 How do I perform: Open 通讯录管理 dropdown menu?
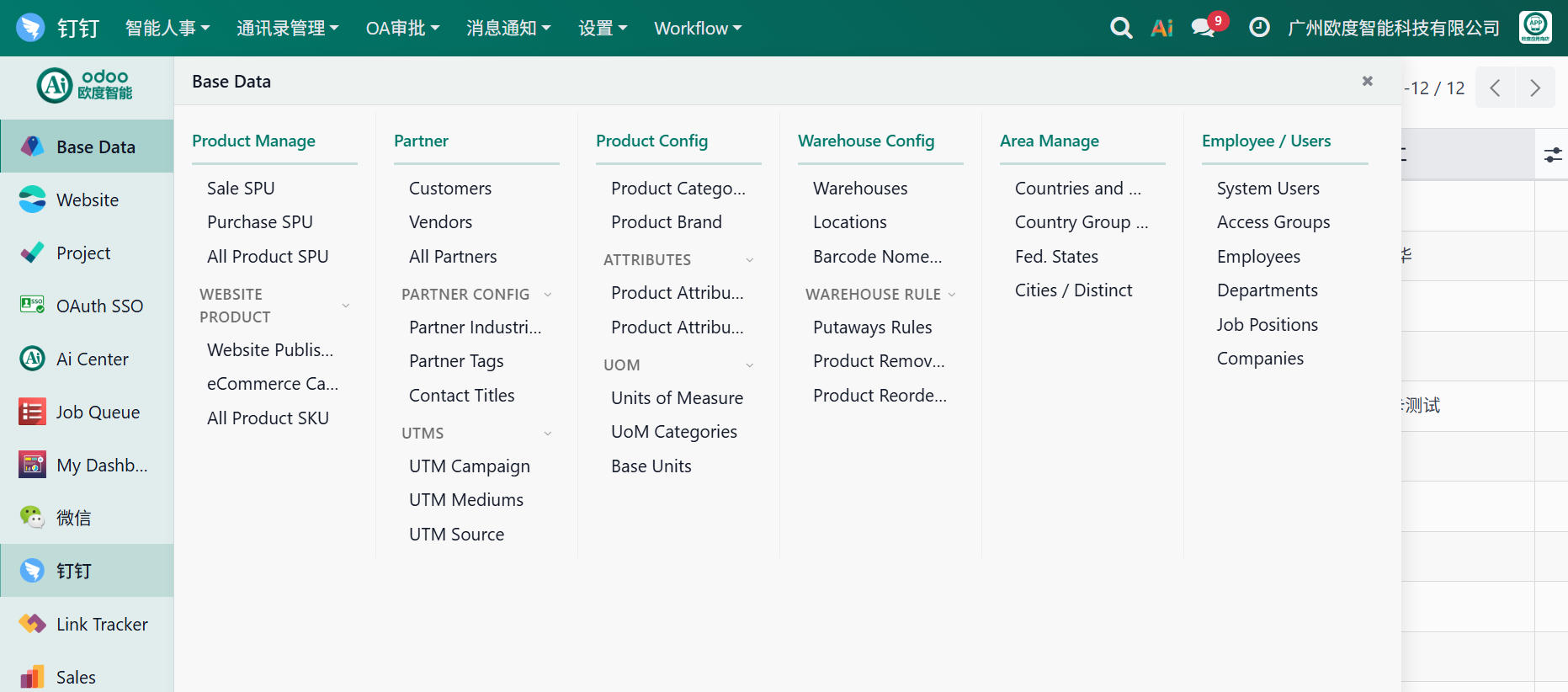(x=288, y=28)
